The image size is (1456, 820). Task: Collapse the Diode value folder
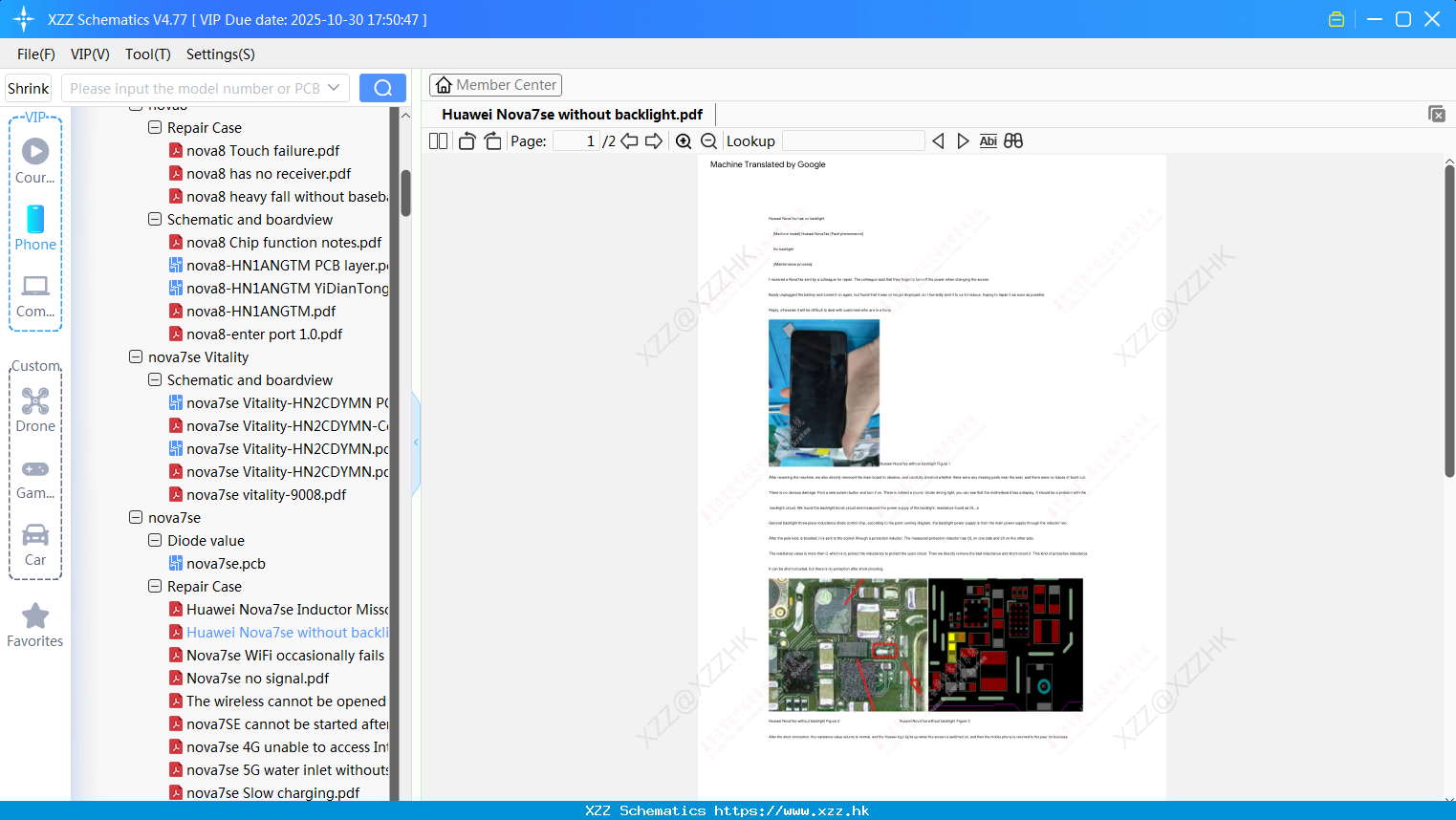[155, 540]
